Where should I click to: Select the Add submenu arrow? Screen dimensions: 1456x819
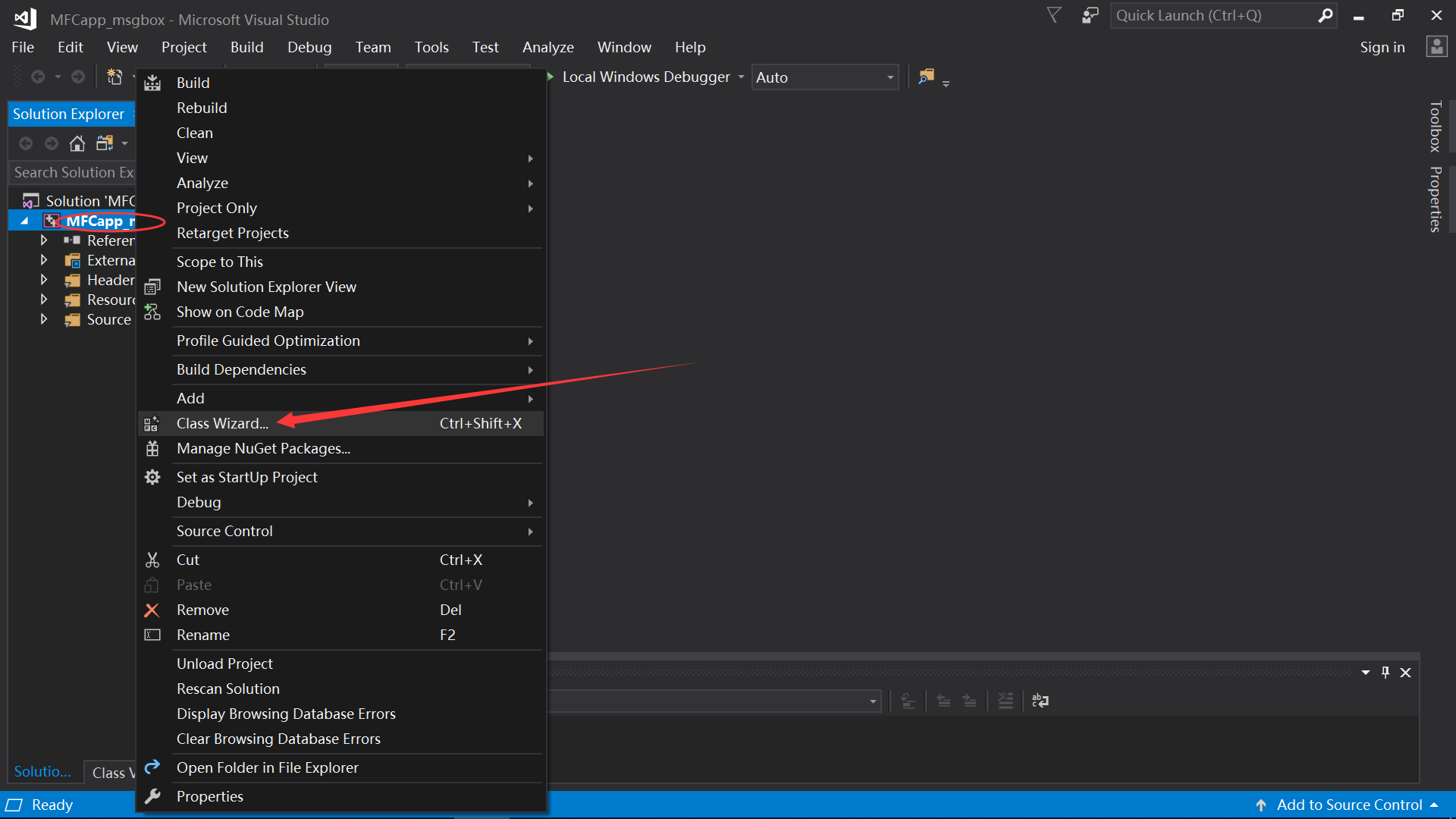point(530,398)
